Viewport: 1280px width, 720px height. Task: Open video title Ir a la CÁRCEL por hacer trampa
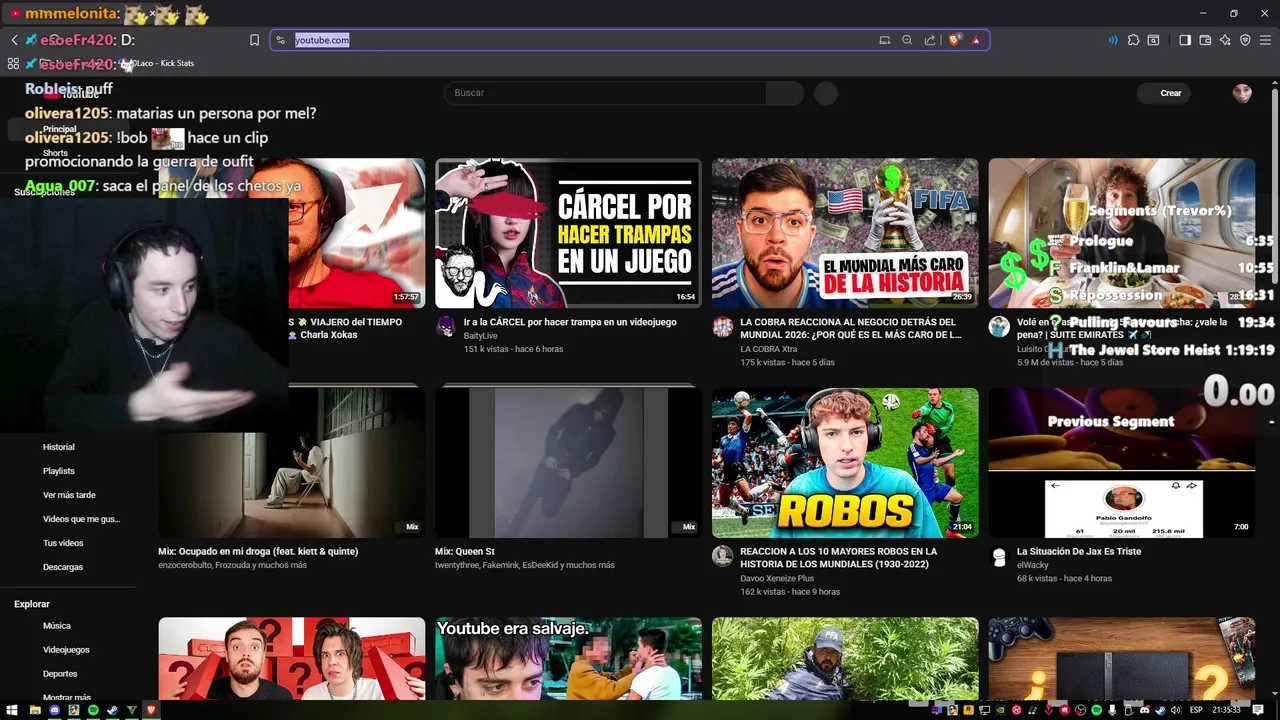[570, 322]
